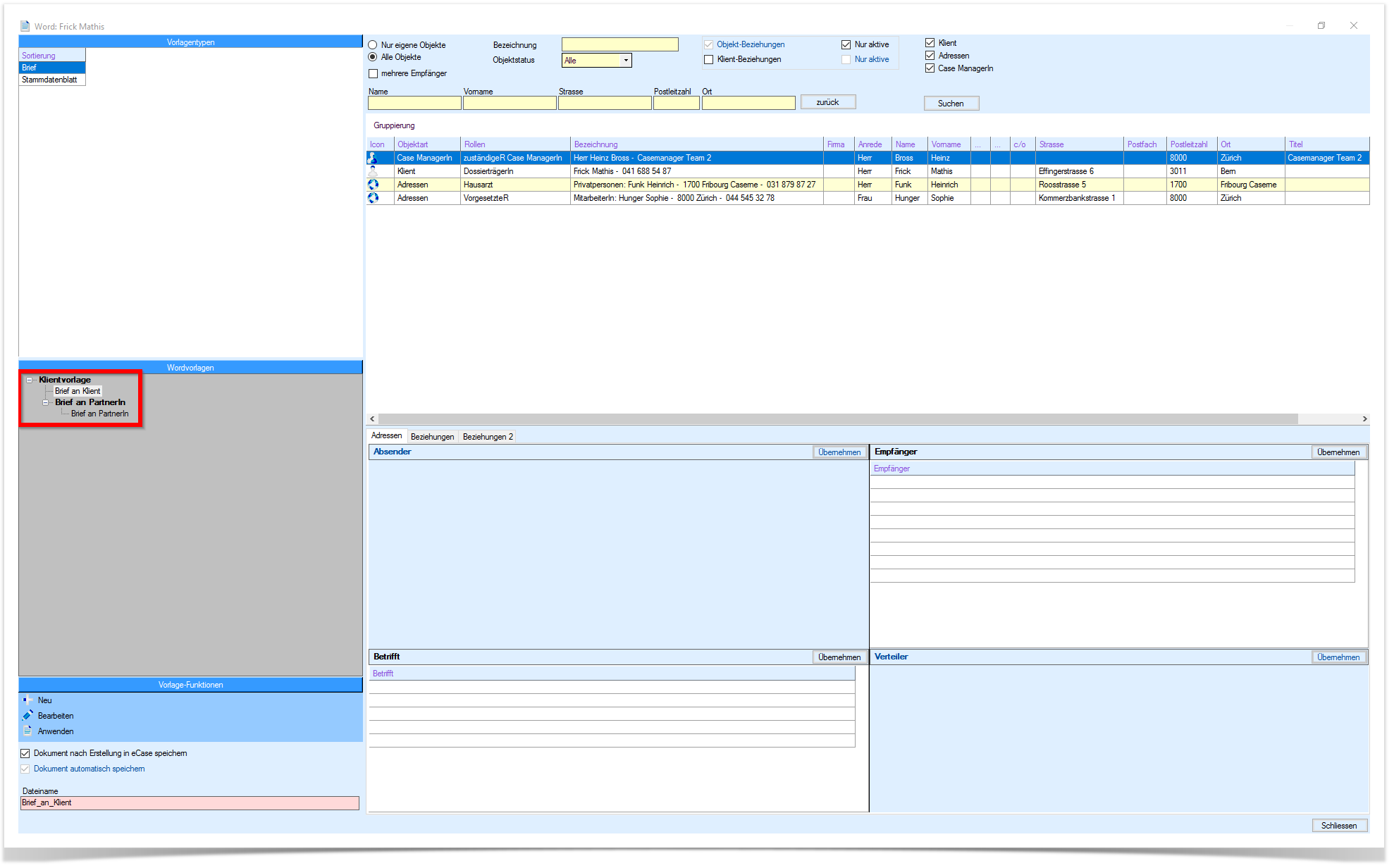Click Übernehmen in the Betrifft panel
1394x868 pixels.
tap(839, 657)
